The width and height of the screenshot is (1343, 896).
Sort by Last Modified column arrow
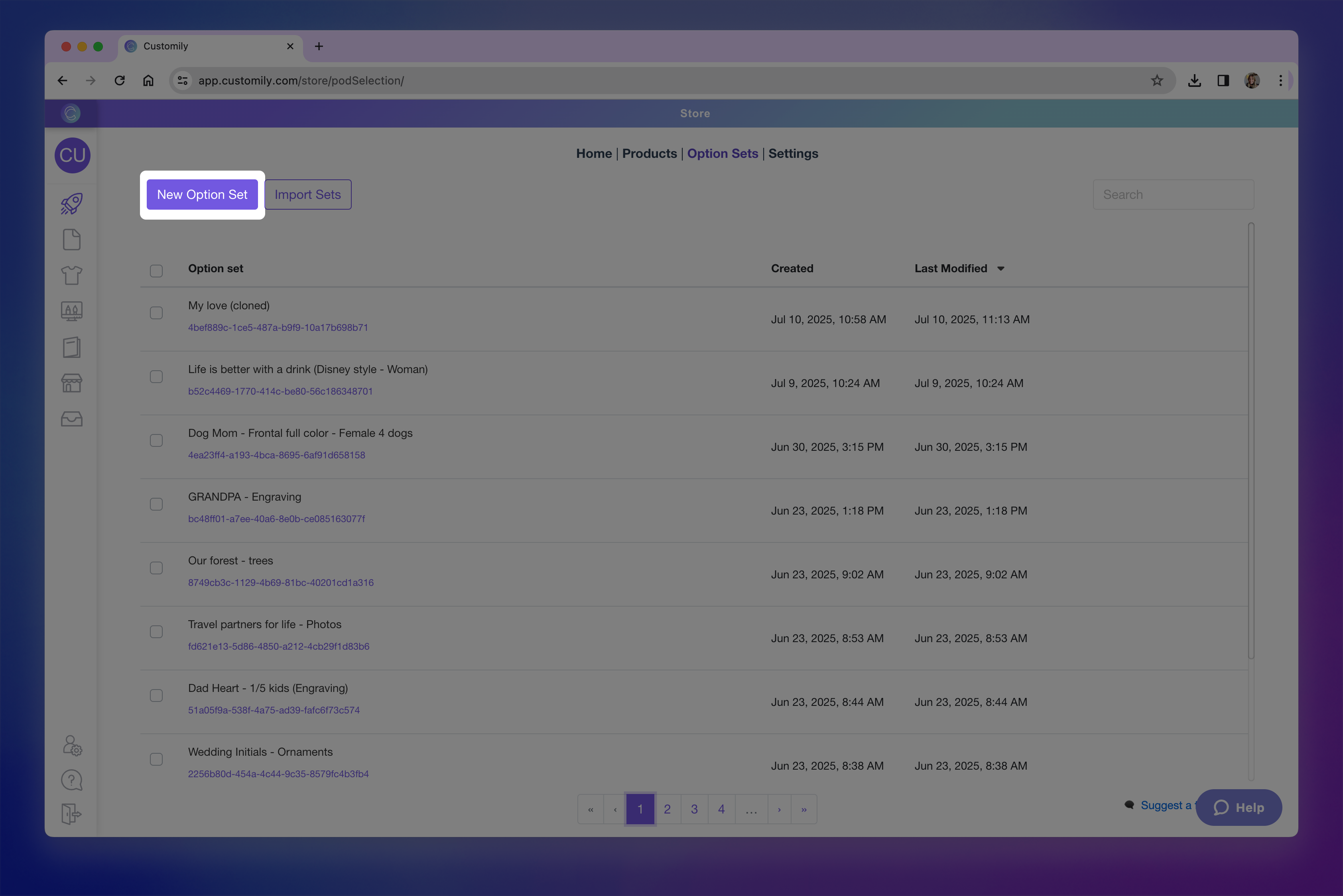[x=1000, y=269]
